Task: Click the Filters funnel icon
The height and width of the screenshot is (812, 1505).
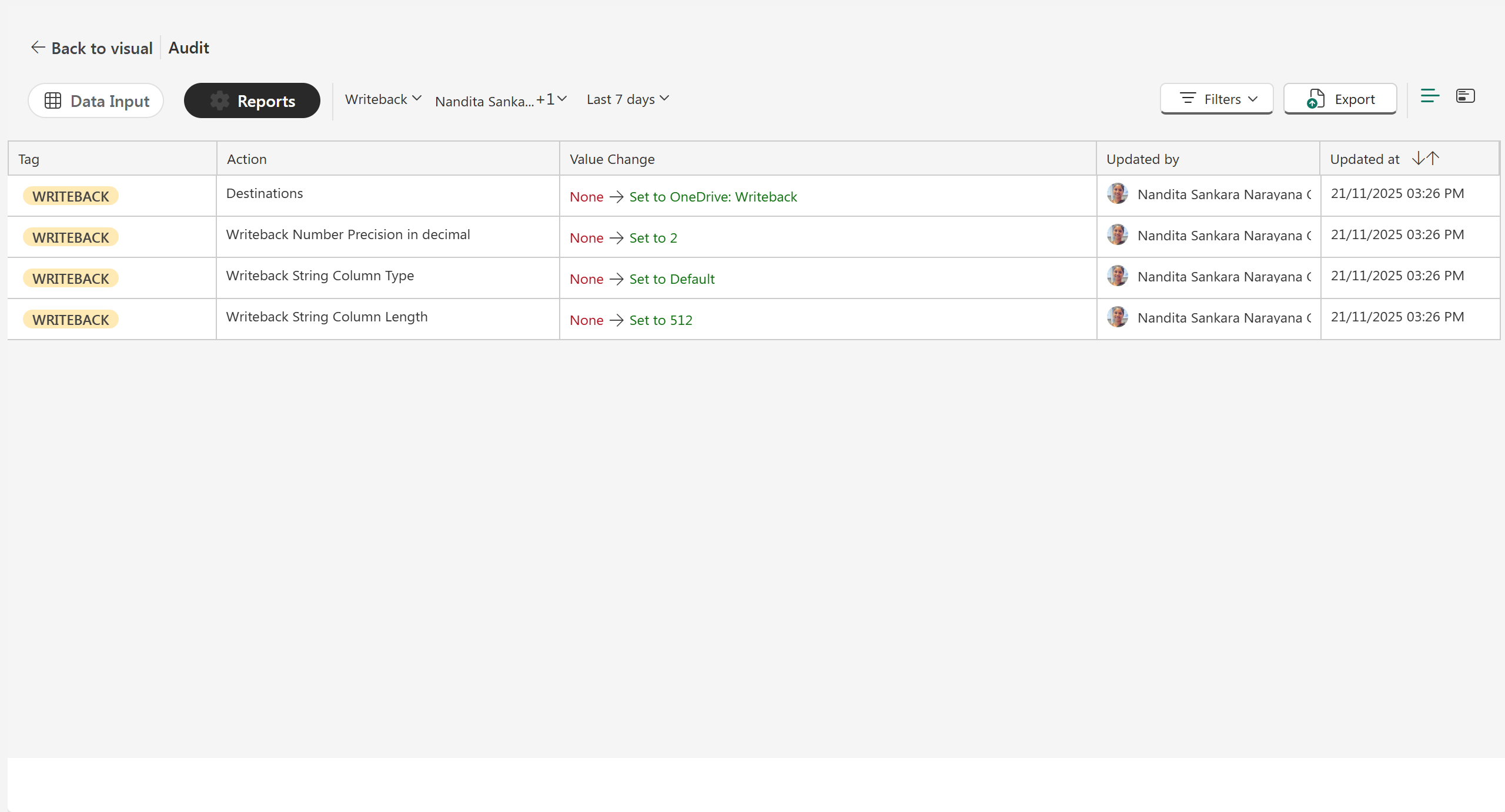Action: point(1188,99)
